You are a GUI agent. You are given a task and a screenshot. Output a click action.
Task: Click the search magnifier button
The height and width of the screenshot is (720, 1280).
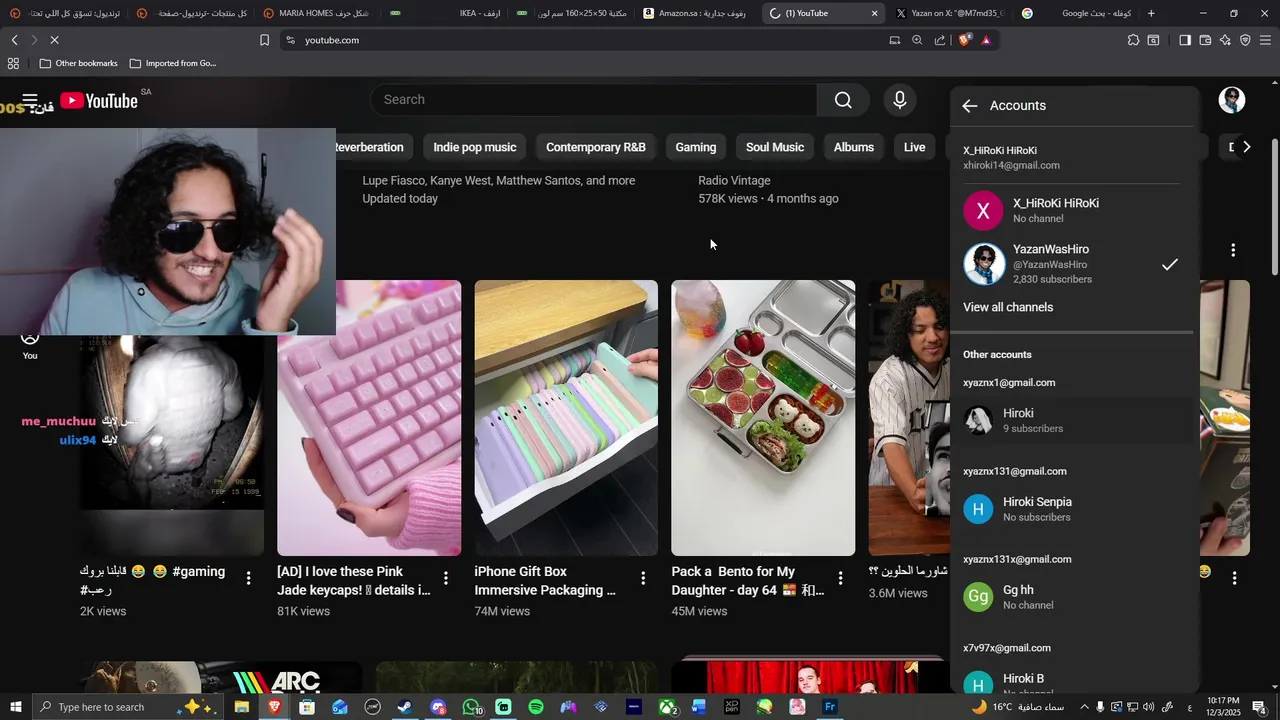coord(843,100)
